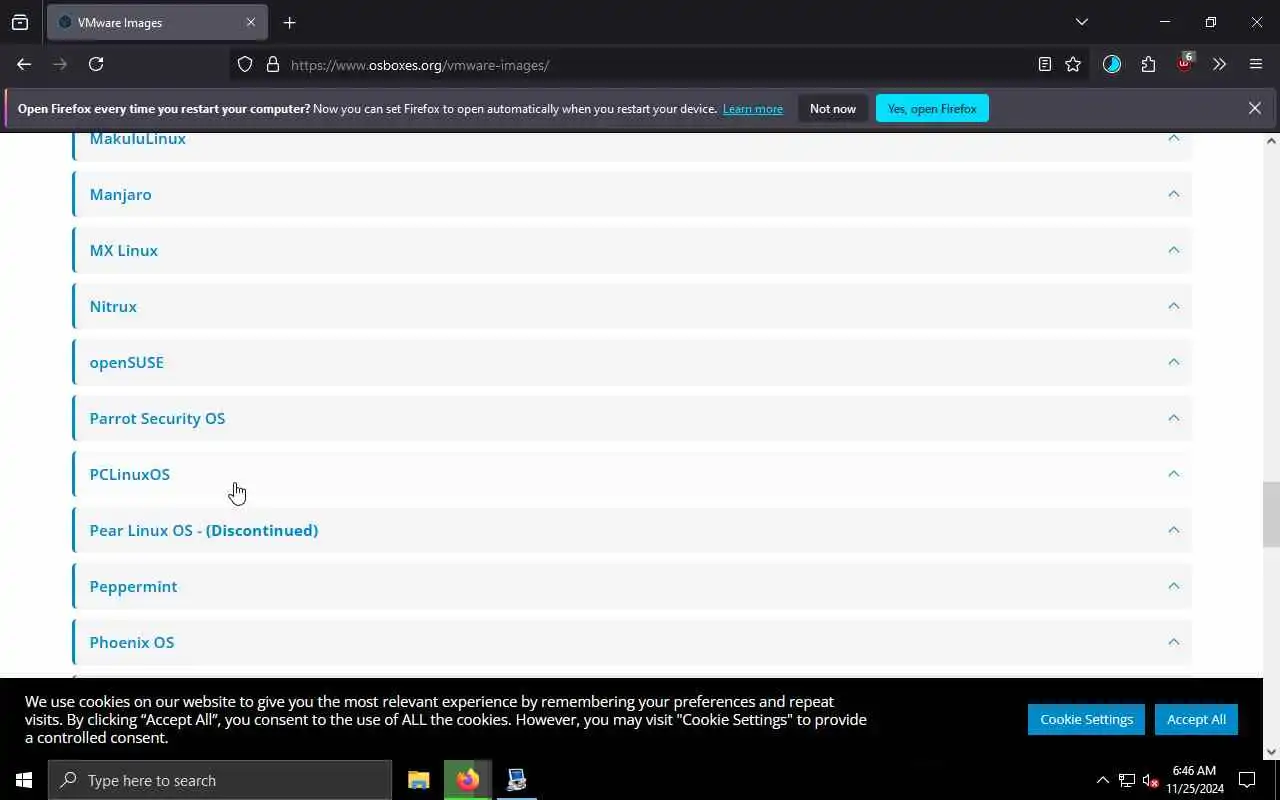Click Yes, open Firefox button

tap(932, 108)
